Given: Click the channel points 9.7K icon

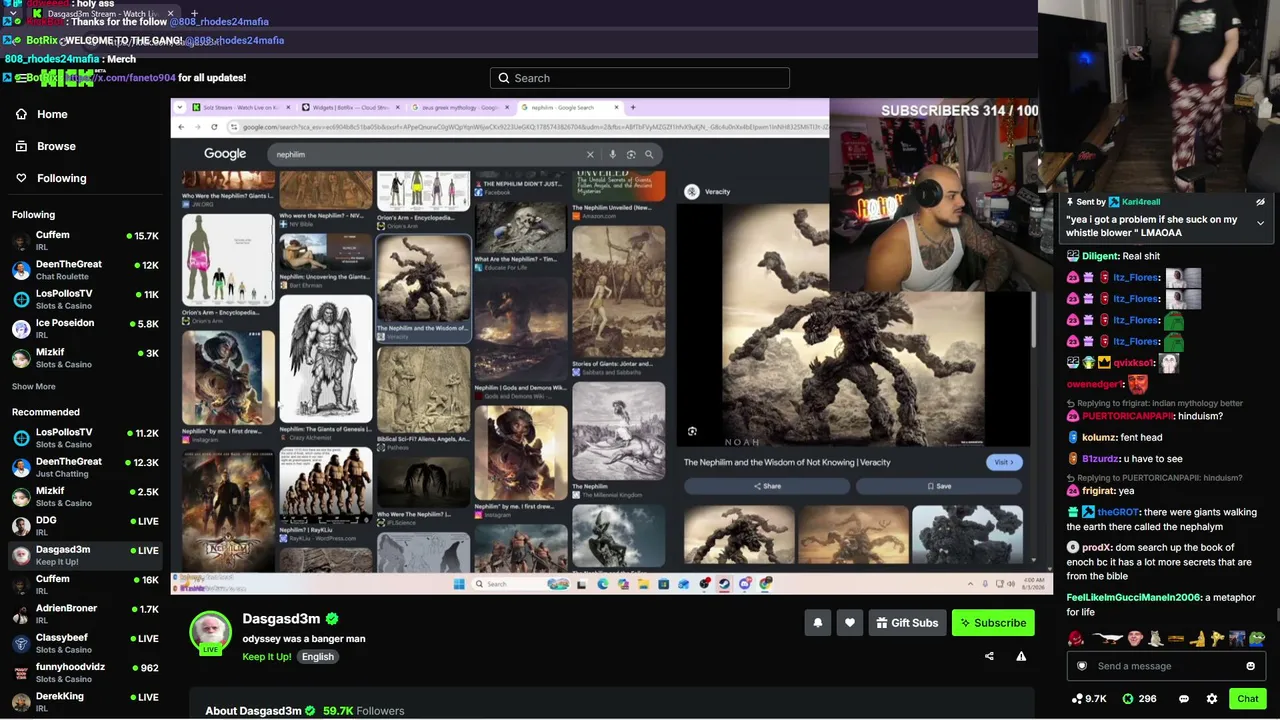Looking at the screenshot, I should (1088, 699).
